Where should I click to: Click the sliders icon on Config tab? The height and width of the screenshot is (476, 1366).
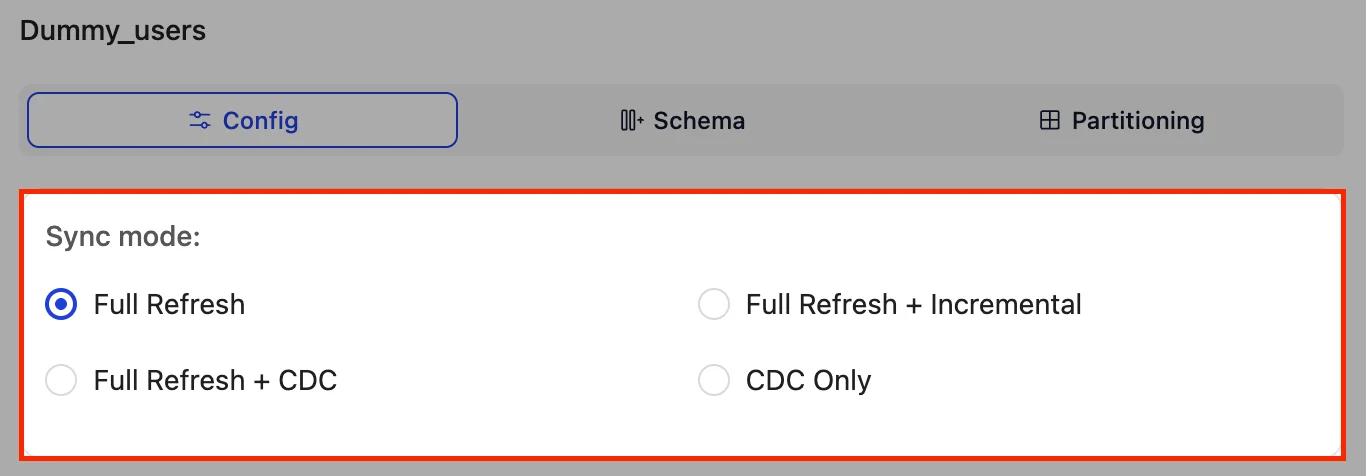tap(200, 121)
